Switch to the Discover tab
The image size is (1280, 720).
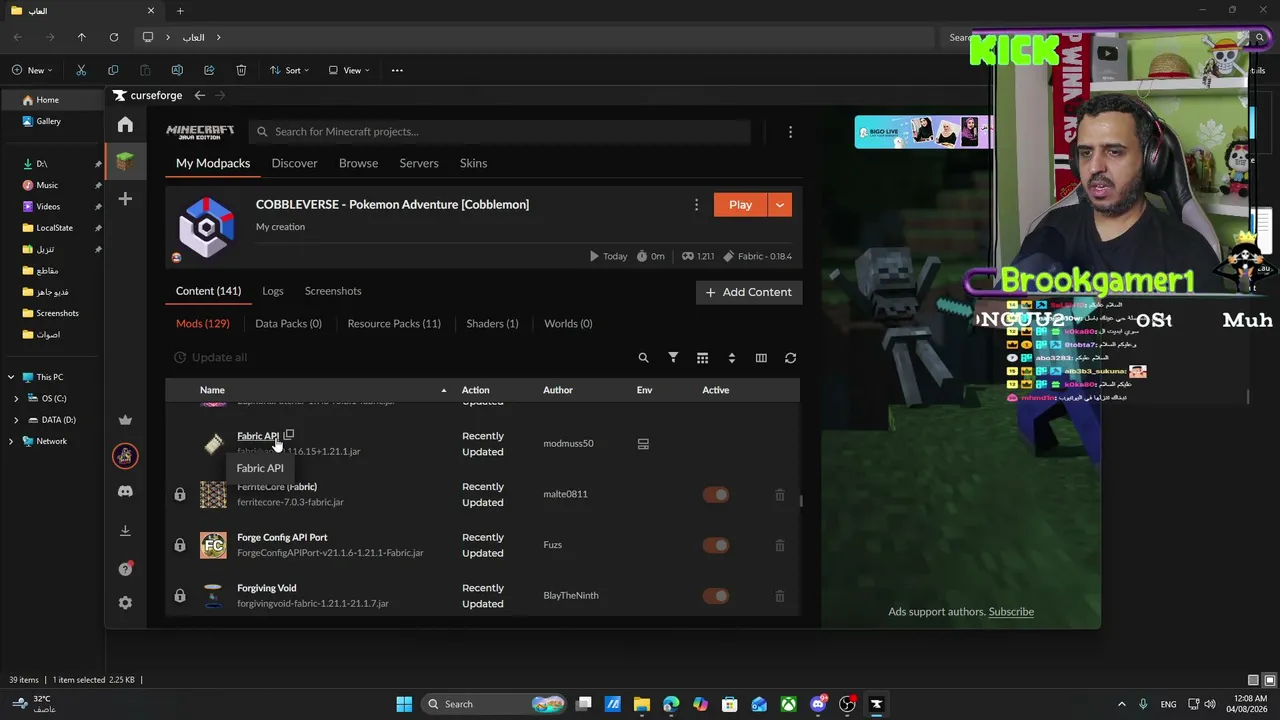294,163
